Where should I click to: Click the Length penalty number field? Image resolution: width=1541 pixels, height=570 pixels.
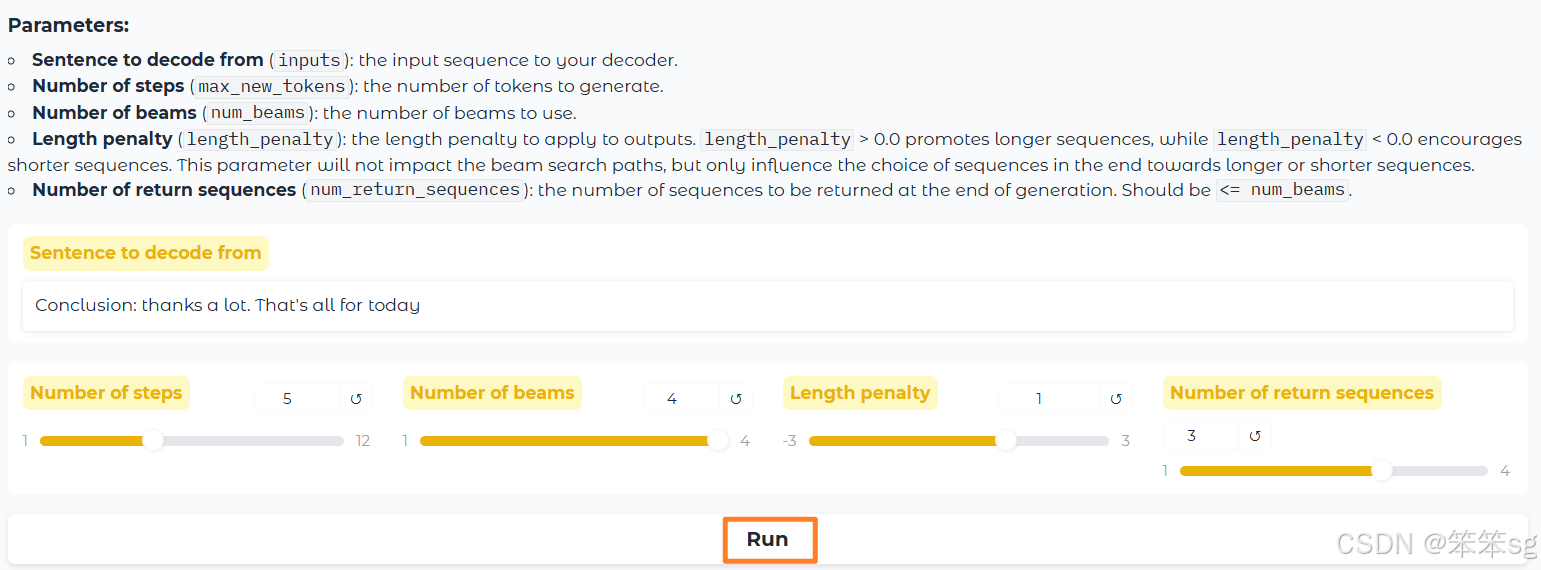(x=1048, y=399)
